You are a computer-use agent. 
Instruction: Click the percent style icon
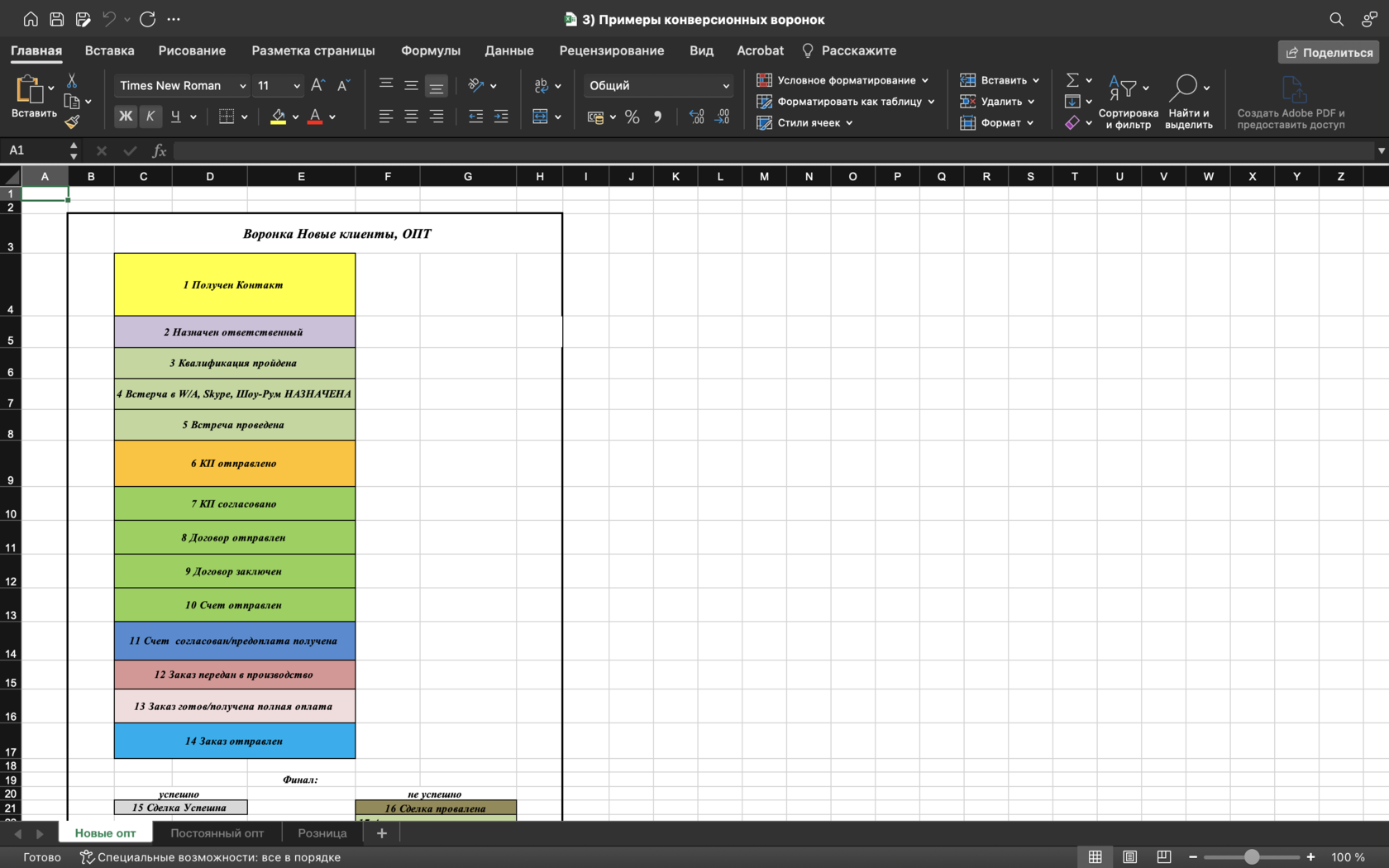[632, 117]
